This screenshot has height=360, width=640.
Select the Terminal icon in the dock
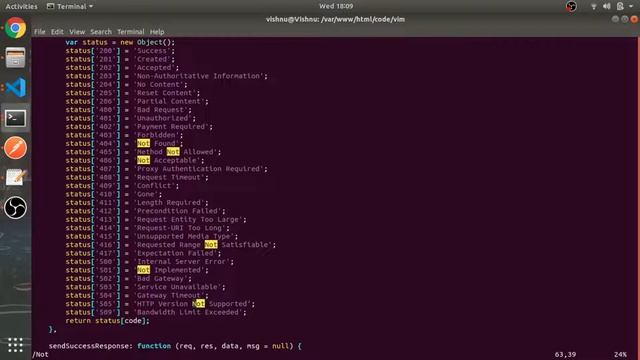[x=16, y=118]
